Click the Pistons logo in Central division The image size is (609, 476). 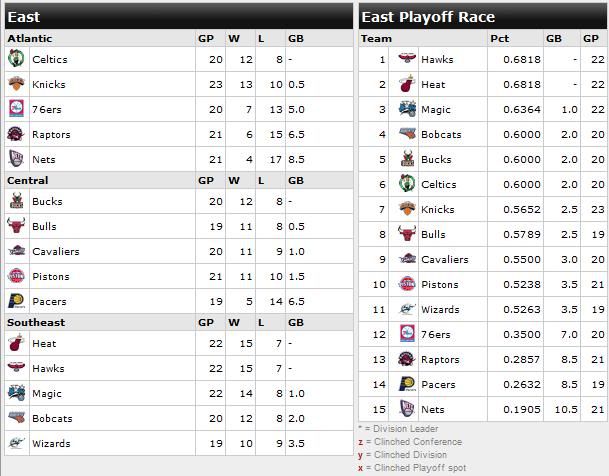tap(16, 276)
